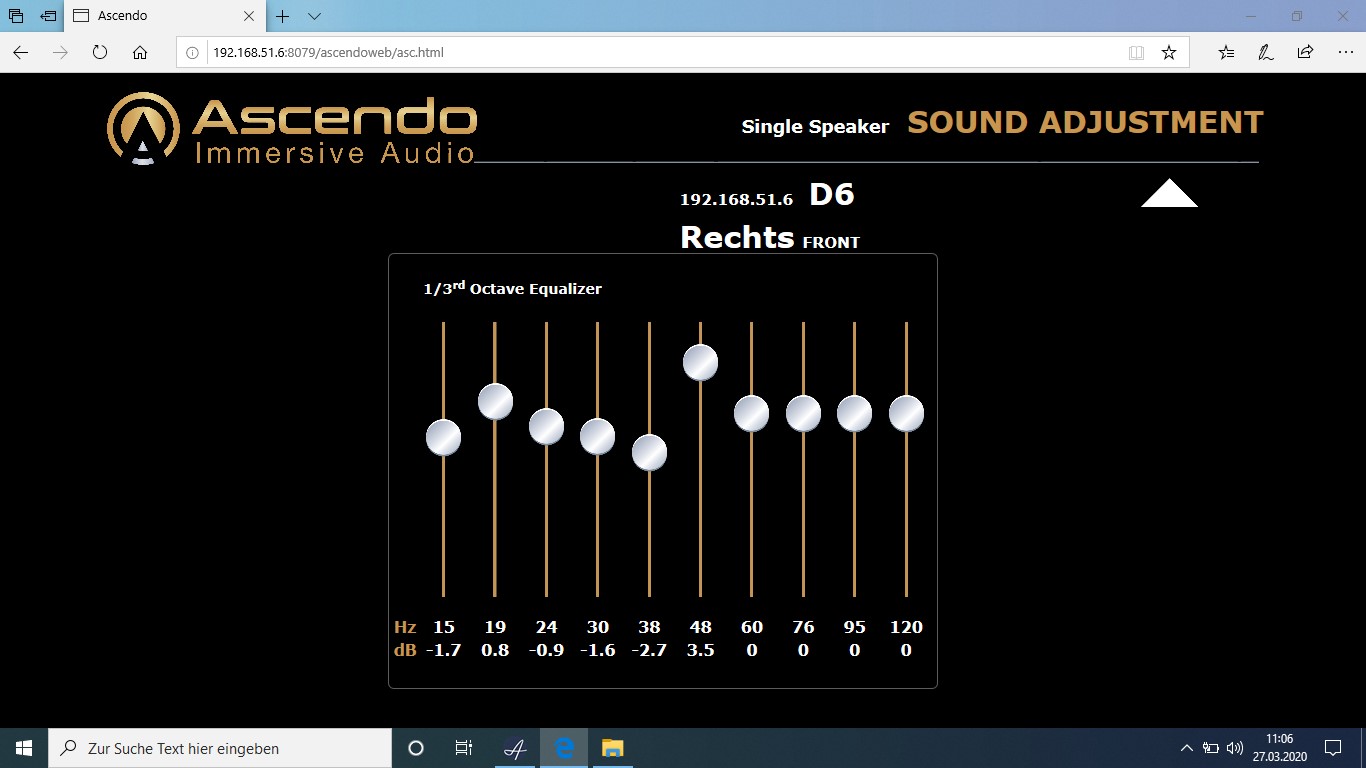This screenshot has height=768, width=1366.
Task: Click the 120 Hz frequency label
Action: click(x=906, y=627)
